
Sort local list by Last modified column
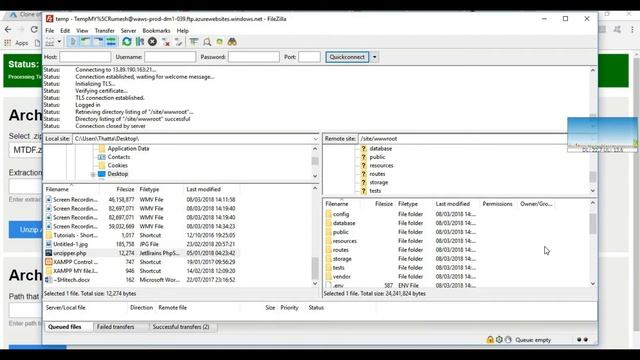(x=203, y=189)
